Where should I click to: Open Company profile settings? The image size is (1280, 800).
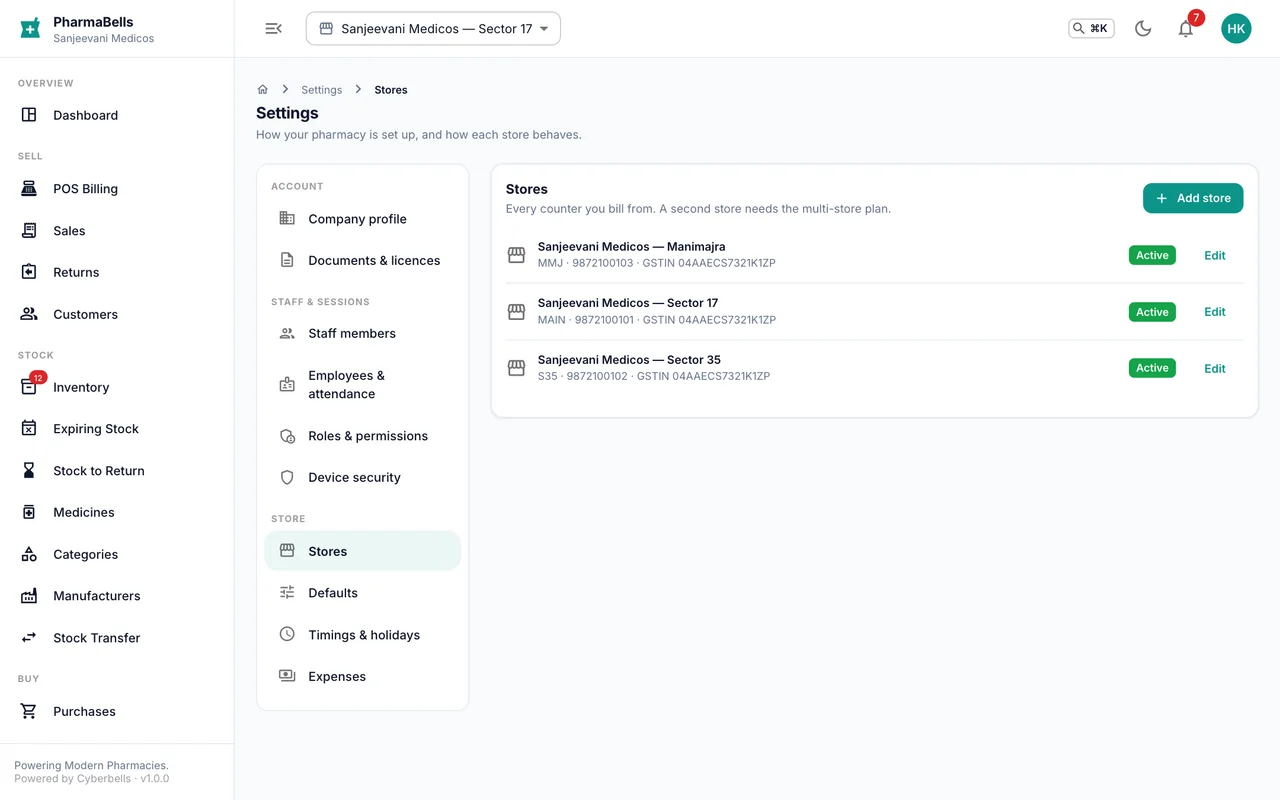point(363,219)
